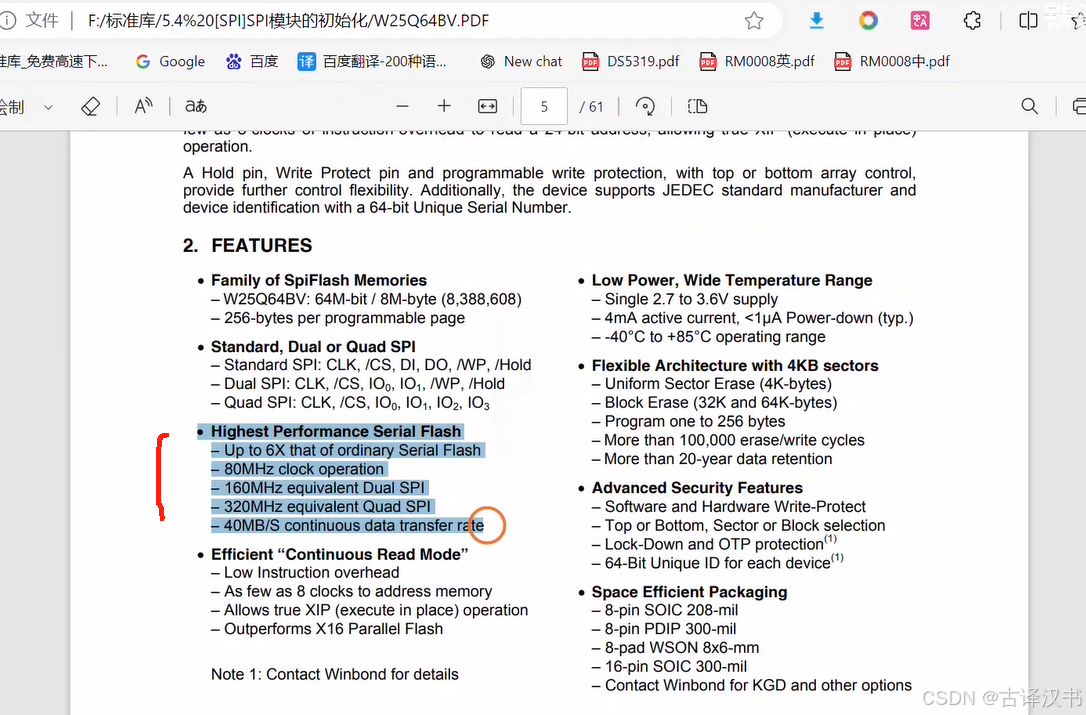Viewport: 1086px width, 715px height.
Task: Click the text 'Note 1: Contact Winbond for details'
Action: coord(335,674)
